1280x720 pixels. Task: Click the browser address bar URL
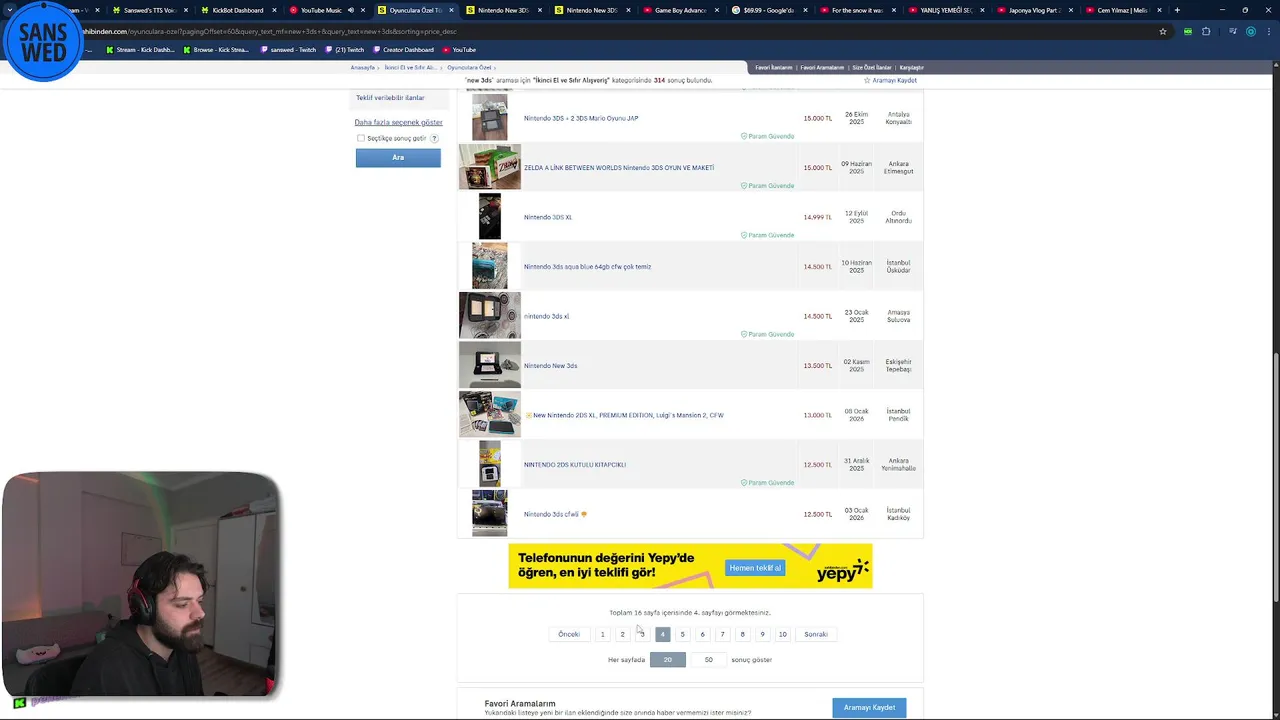coord(268,31)
